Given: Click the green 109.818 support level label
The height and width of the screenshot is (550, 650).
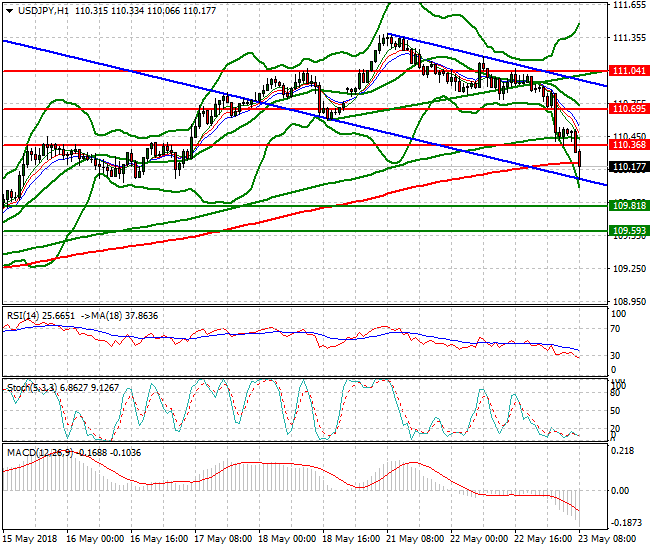Looking at the screenshot, I should coord(628,206).
